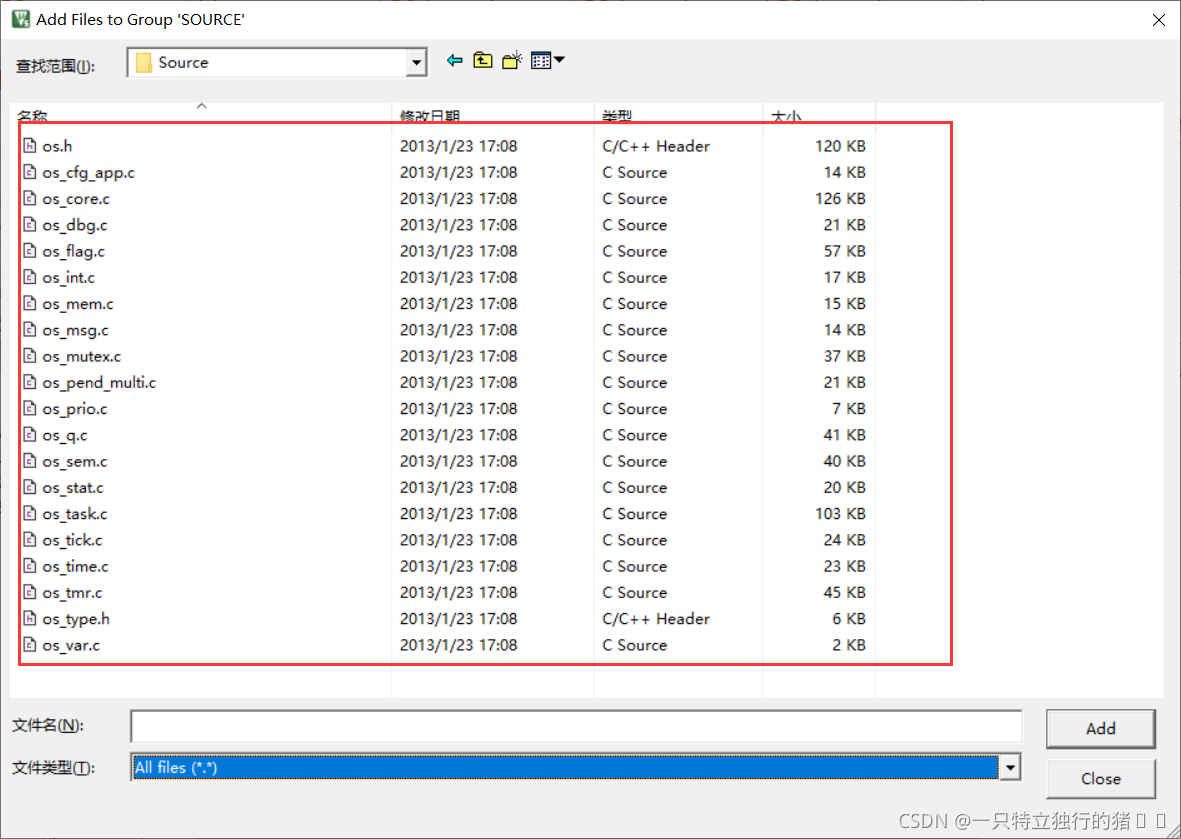Screen dimensions: 1181x839
Task: Click the os_task.c file icon
Action: click(x=29, y=514)
